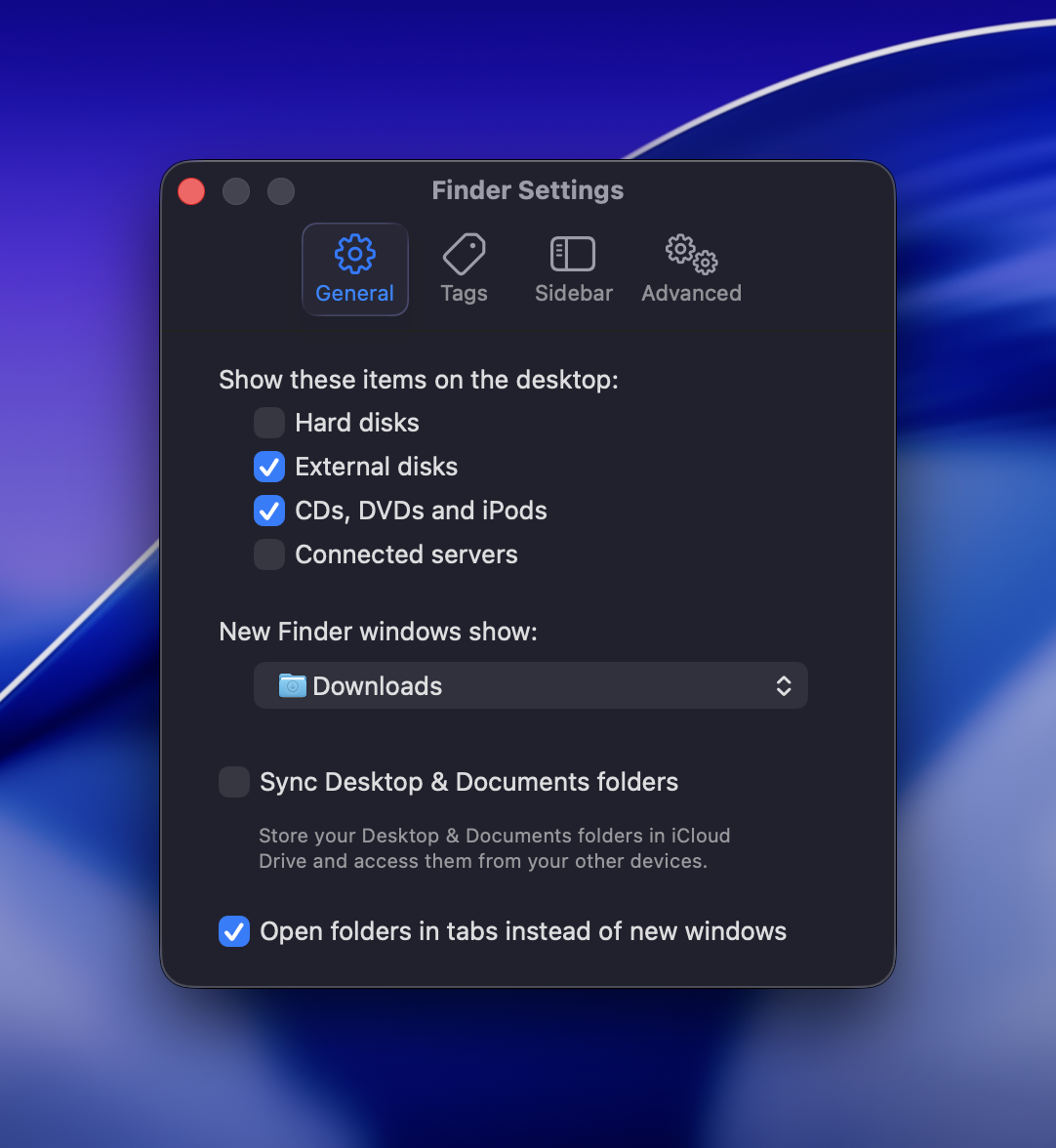The image size is (1056, 1148).
Task: Switch to the Tags tab
Action: pyautogui.click(x=464, y=268)
